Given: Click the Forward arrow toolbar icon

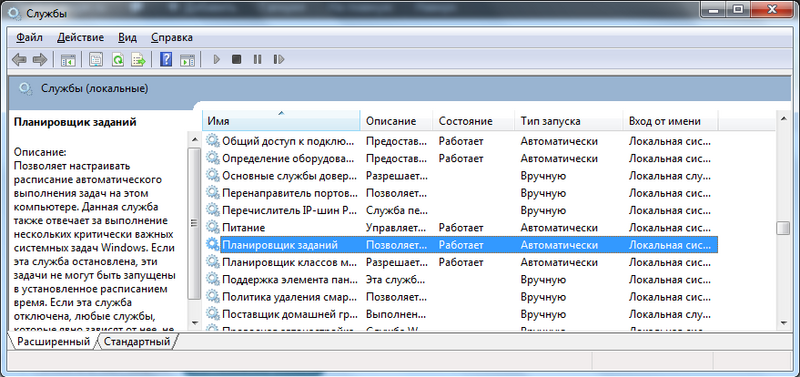Looking at the screenshot, I should point(40,60).
